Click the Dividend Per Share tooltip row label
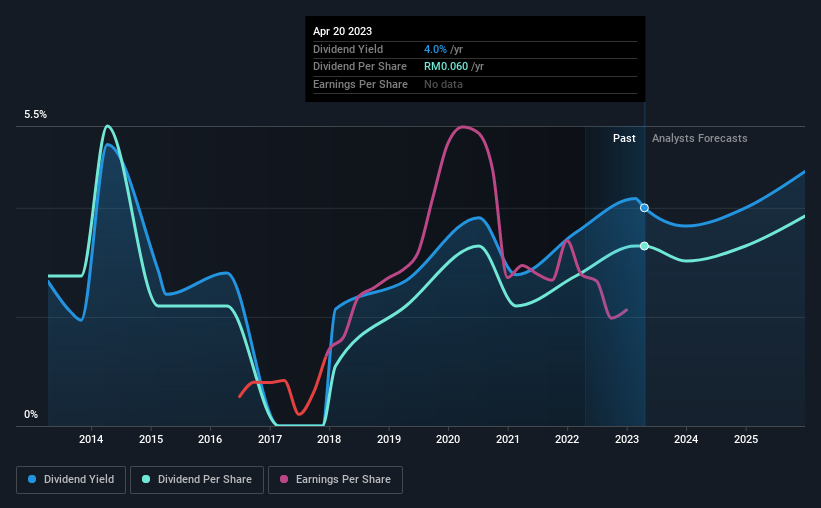 point(360,67)
